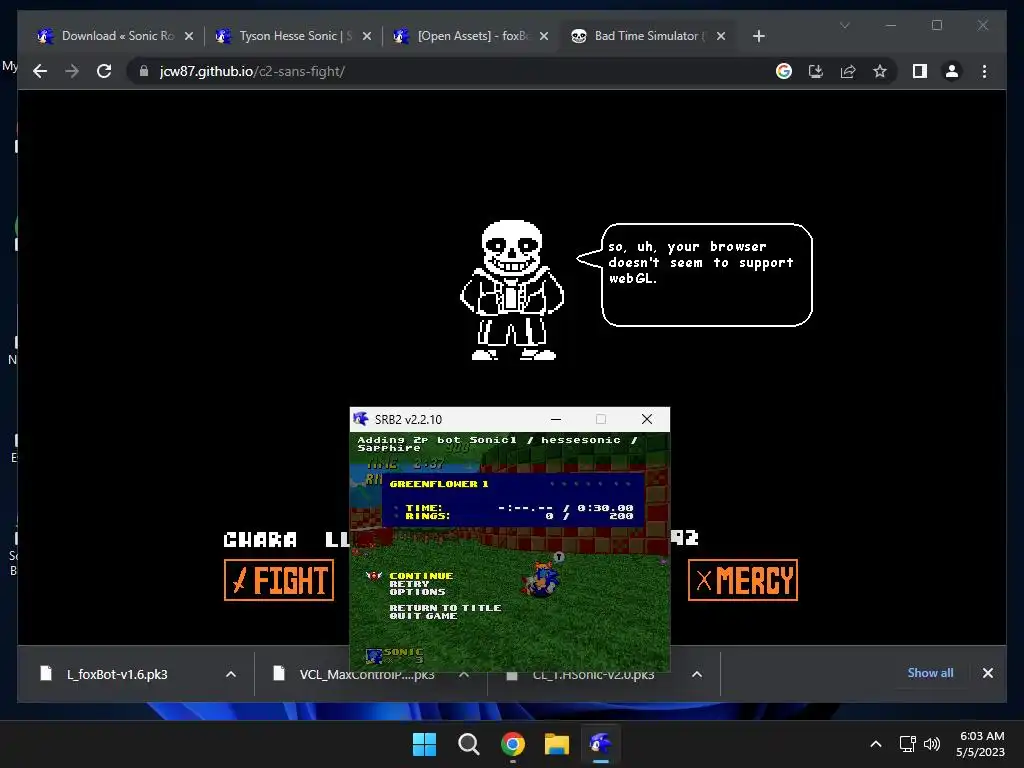Switch to the Tyson Hesse Sonic tab
1024x768 pixels.
(294, 36)
